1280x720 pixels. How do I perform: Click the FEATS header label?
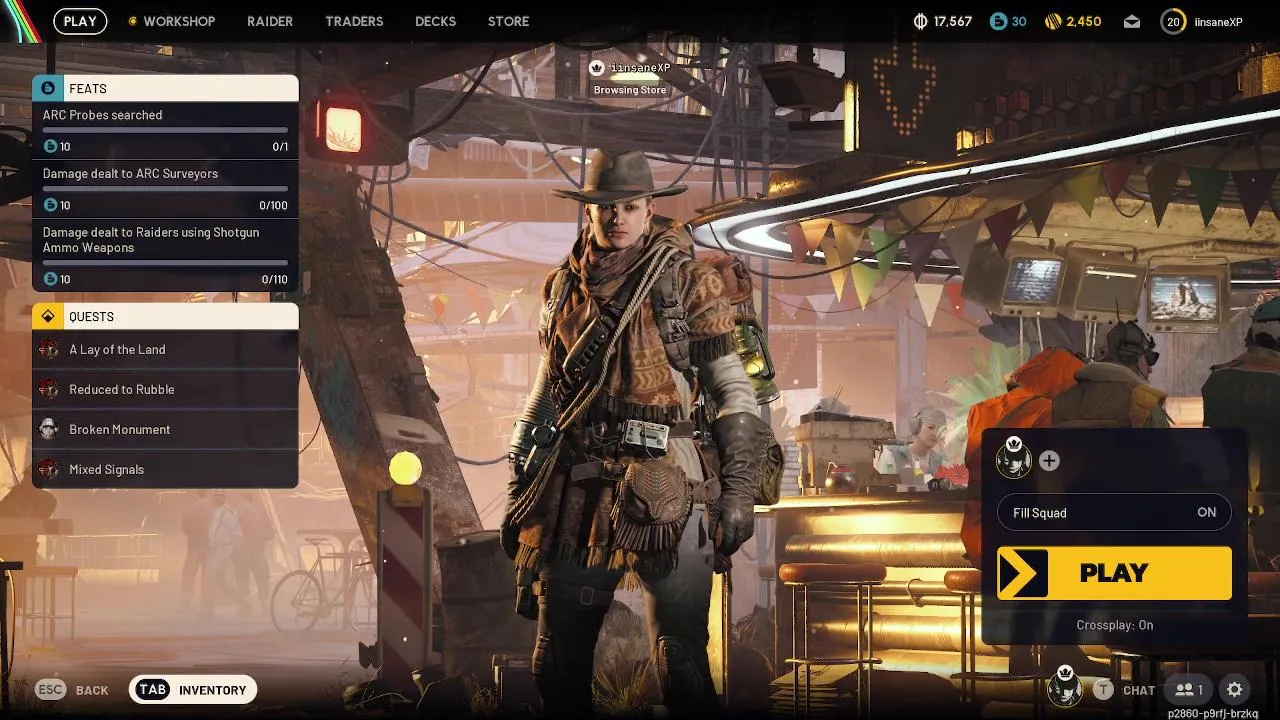[x=87, y=89]
